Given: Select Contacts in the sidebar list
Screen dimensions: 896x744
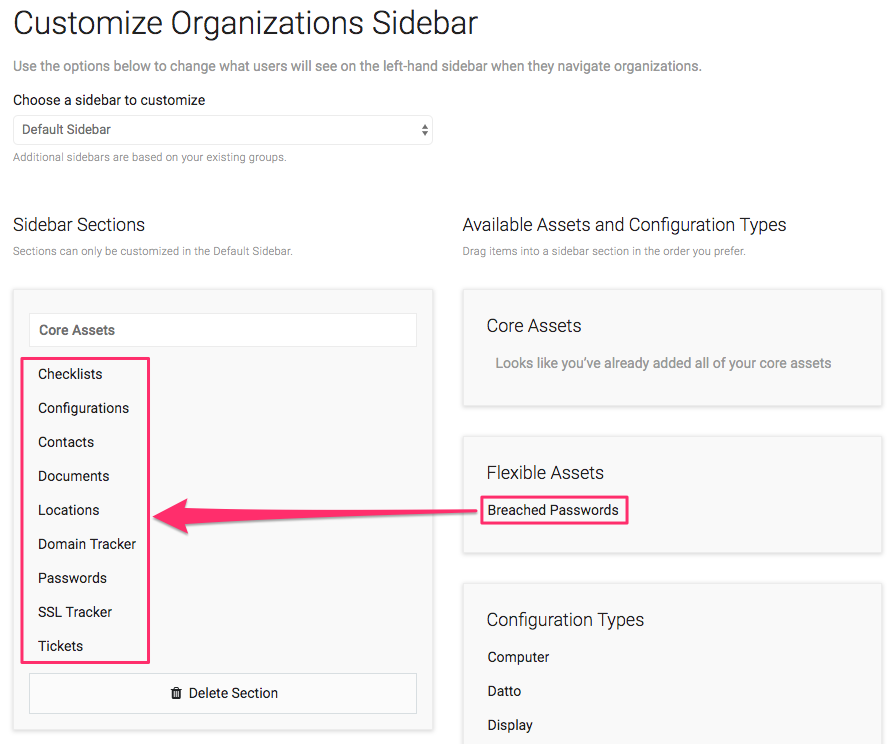Looking at the screenshot, I should 66,442.
